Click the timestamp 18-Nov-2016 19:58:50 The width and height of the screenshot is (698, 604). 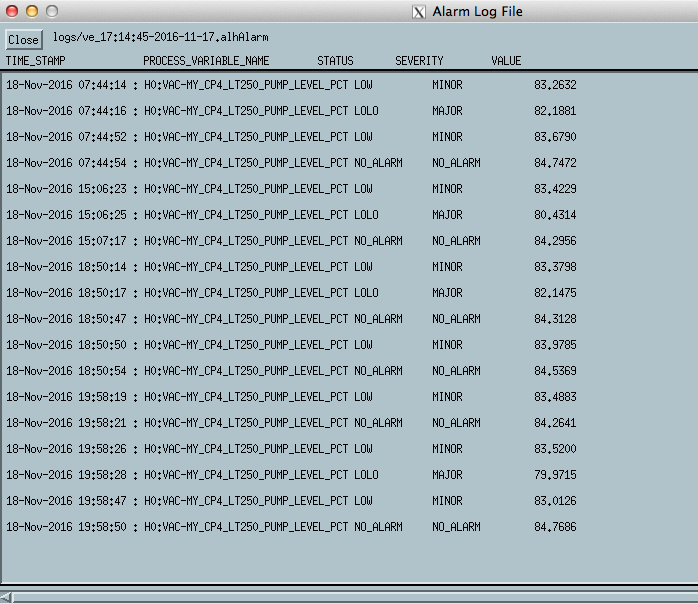click(66, 527)
